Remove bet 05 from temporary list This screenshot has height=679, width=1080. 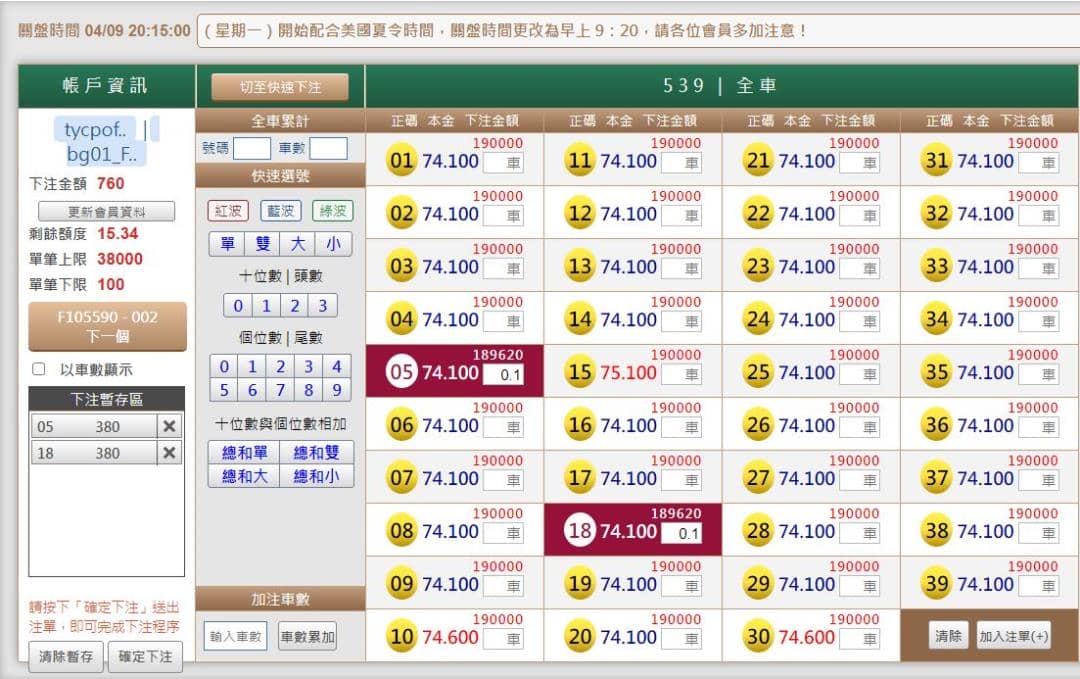tap(169, 426)
